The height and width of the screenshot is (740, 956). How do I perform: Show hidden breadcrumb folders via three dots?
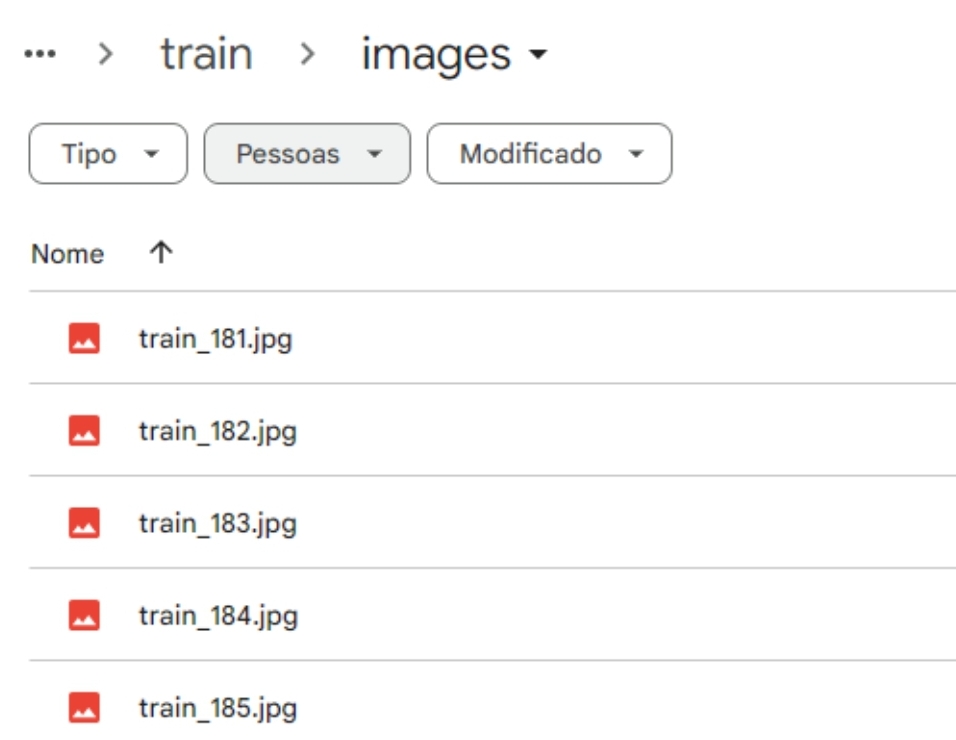tap(40, 54)
